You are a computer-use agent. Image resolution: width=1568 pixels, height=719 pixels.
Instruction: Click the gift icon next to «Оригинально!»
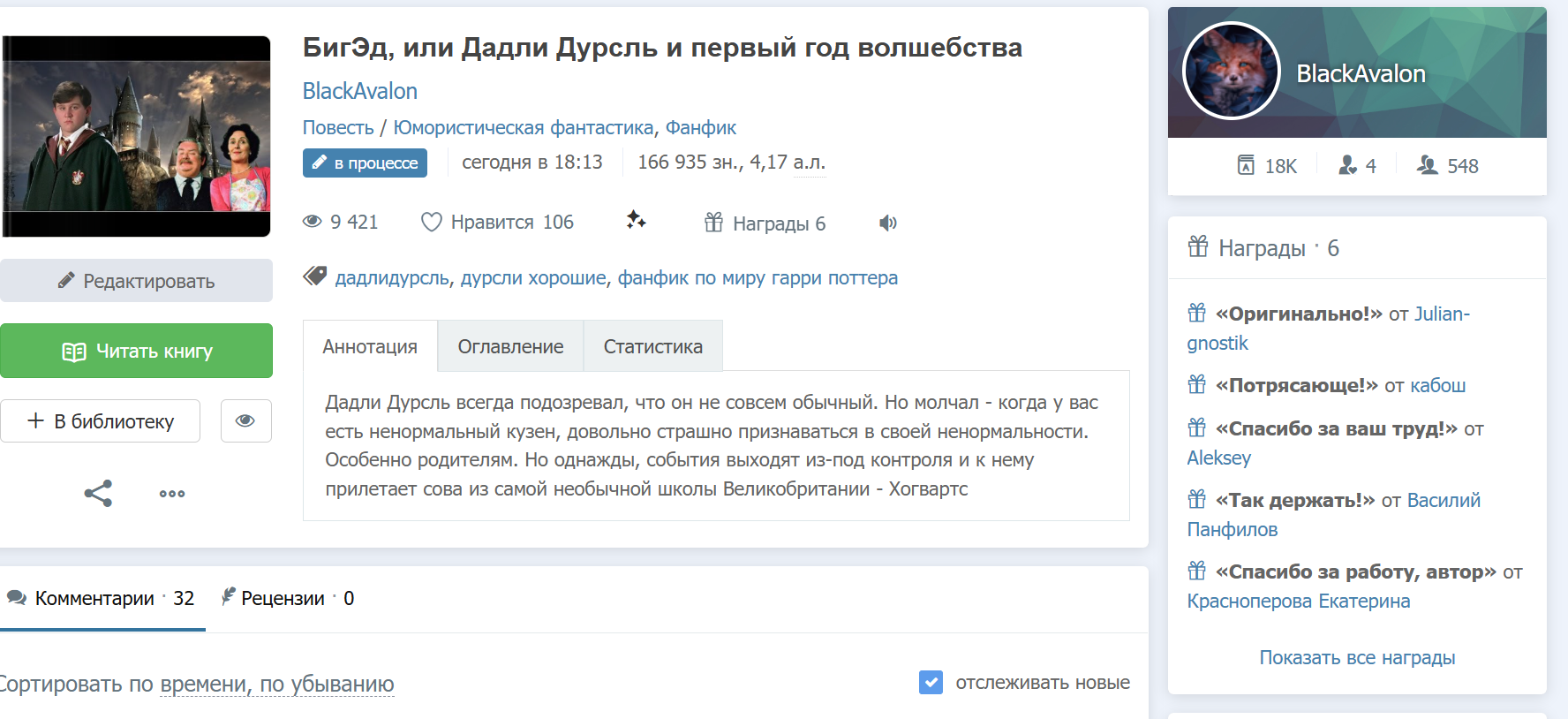(x=1197, y=313)
